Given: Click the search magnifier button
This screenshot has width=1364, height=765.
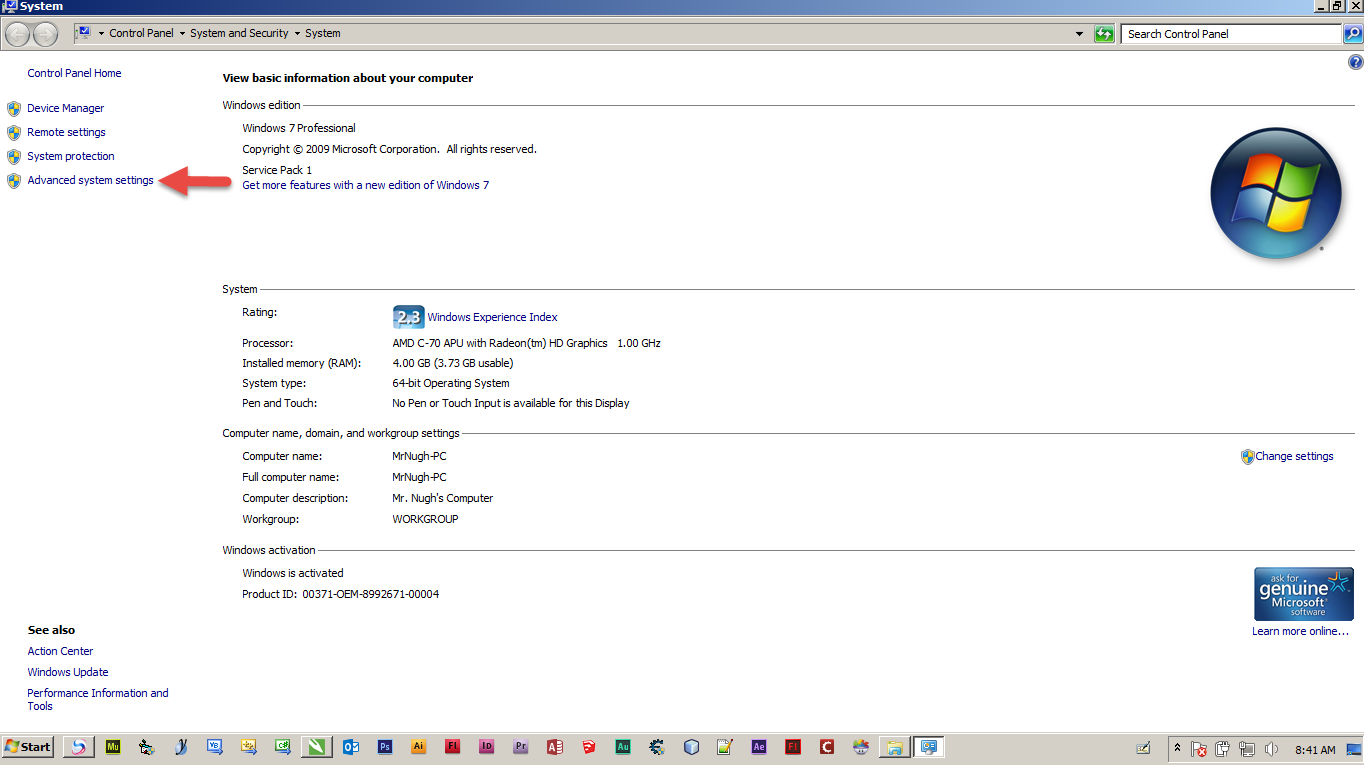Looking at the screenshot, I should click(1352, 34).
